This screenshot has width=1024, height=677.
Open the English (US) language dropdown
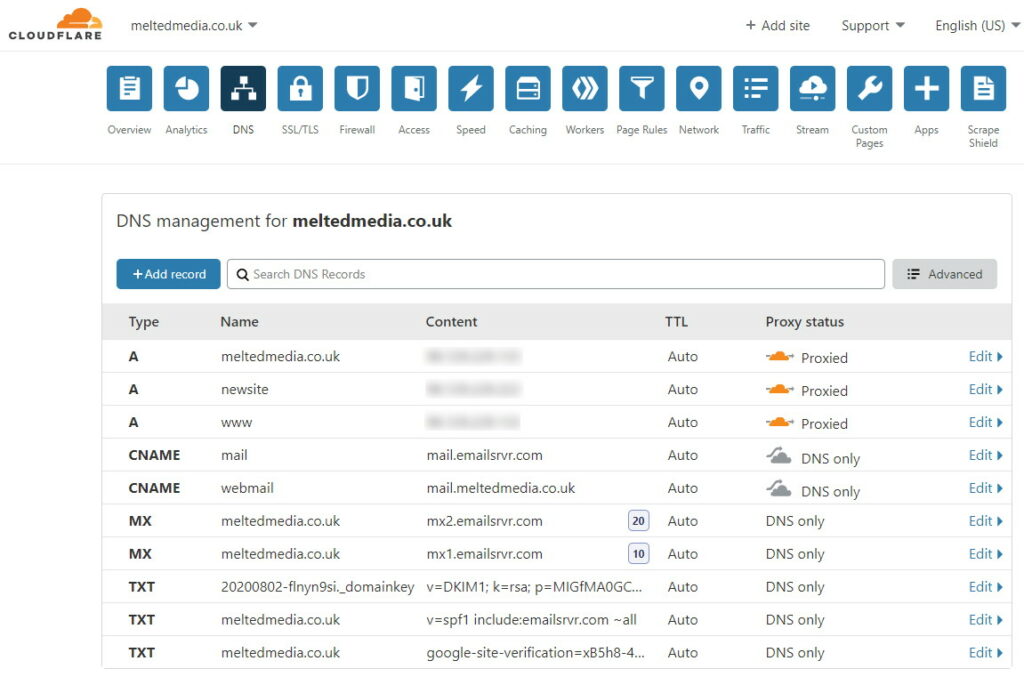click(977, 25)
